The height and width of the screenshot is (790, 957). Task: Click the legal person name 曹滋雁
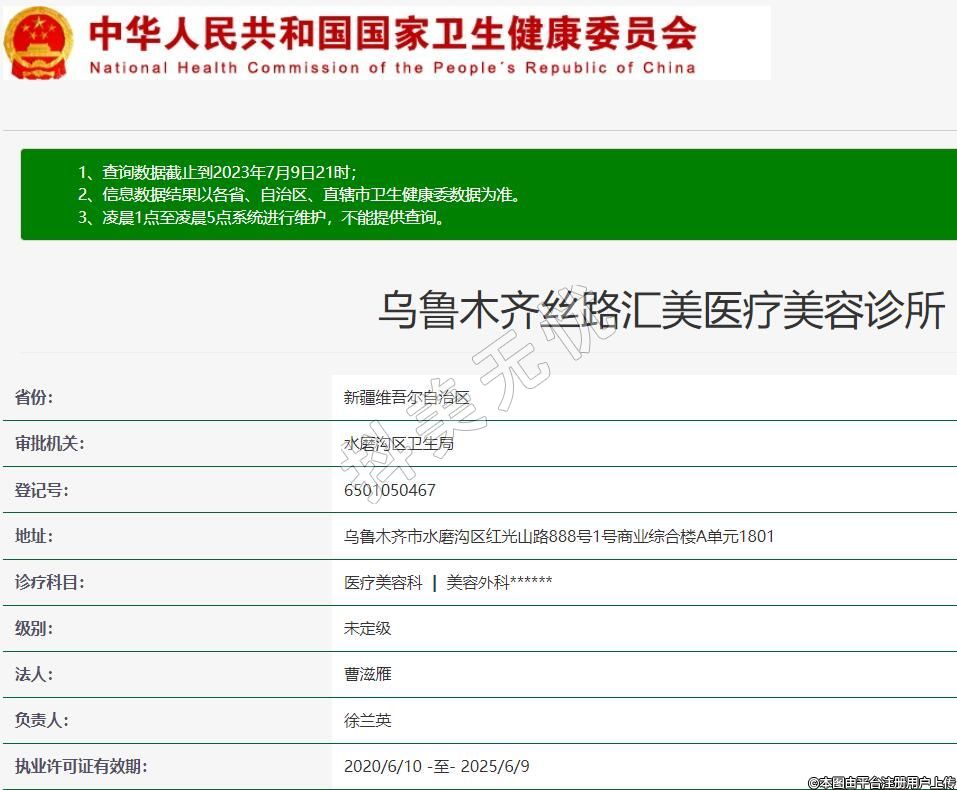(367, 674)
